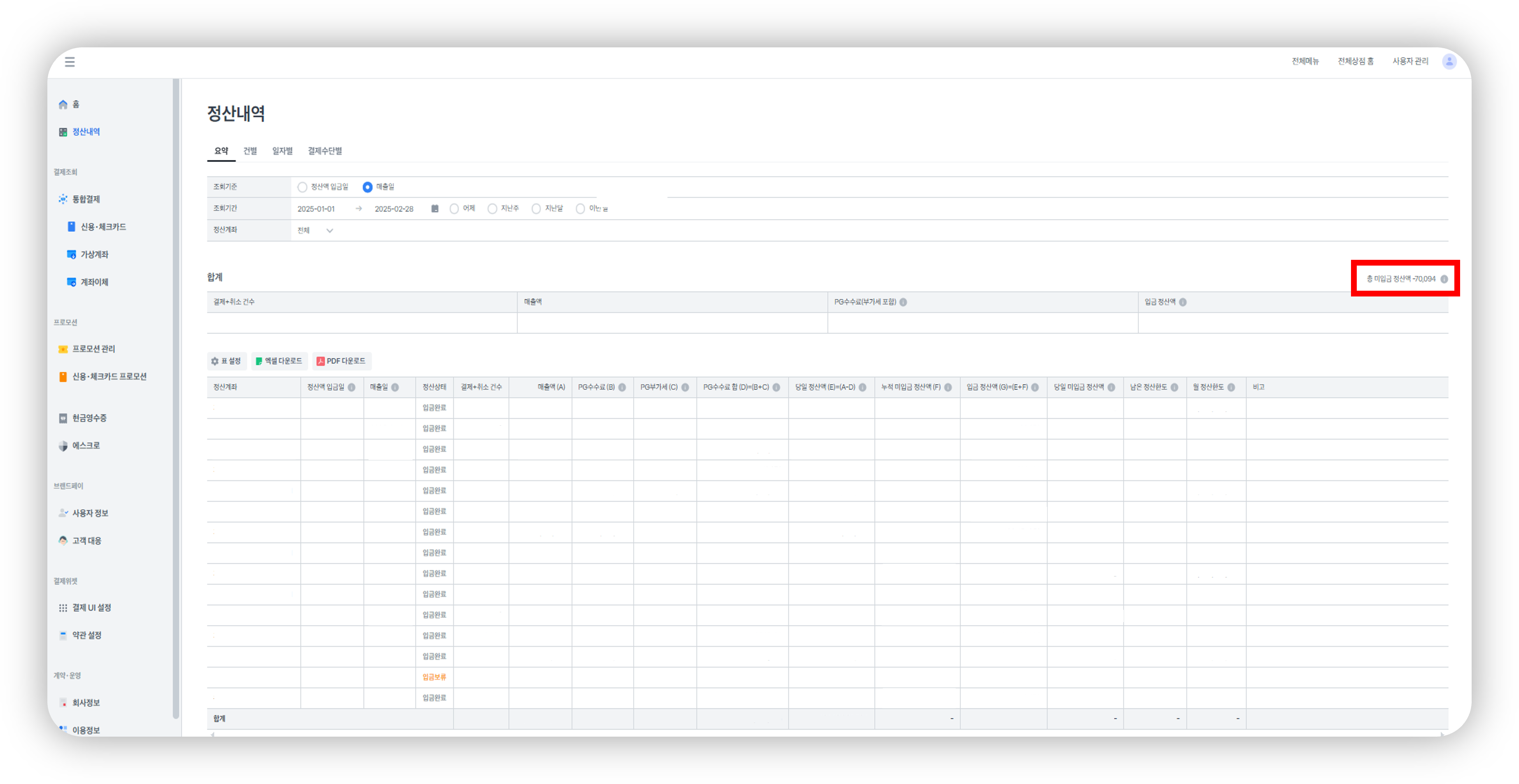Click info icon in 월 정산한도 column header
1519x784 pixels.
[1231, 388]
